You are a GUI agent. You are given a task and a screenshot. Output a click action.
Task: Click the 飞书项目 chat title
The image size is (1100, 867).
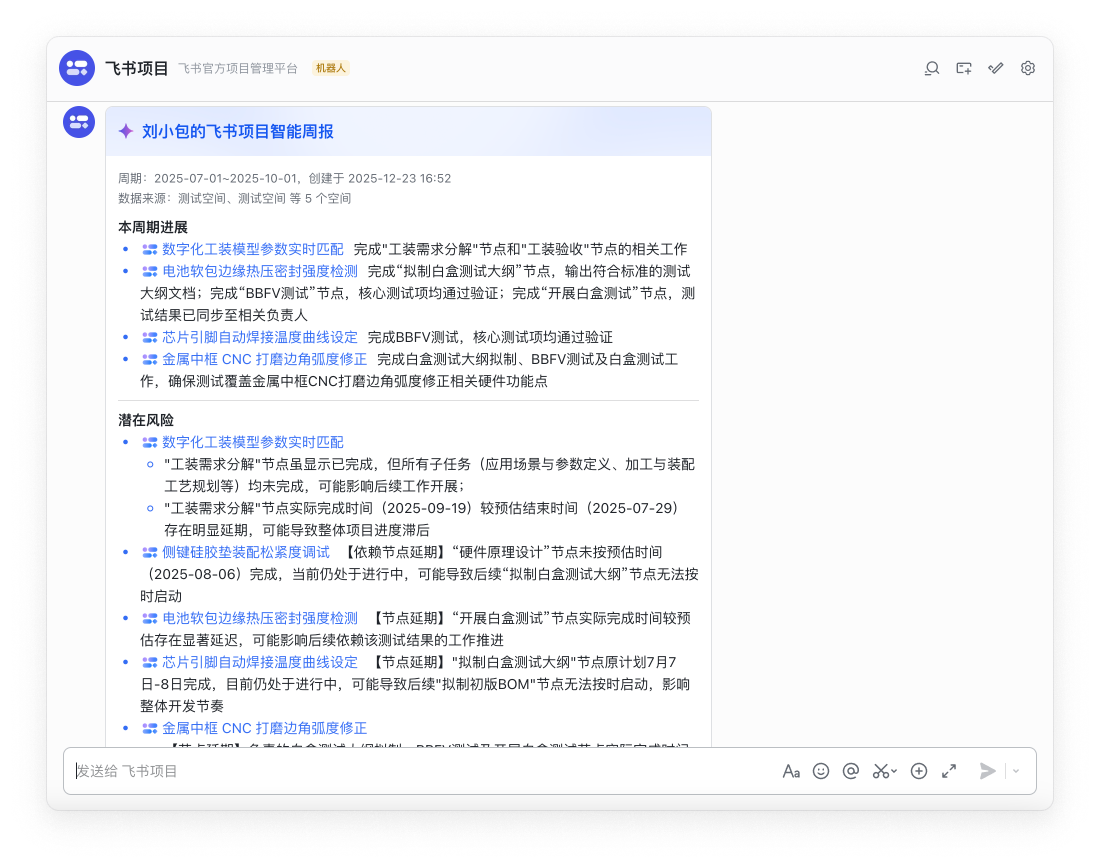click(x=137, y=68)
